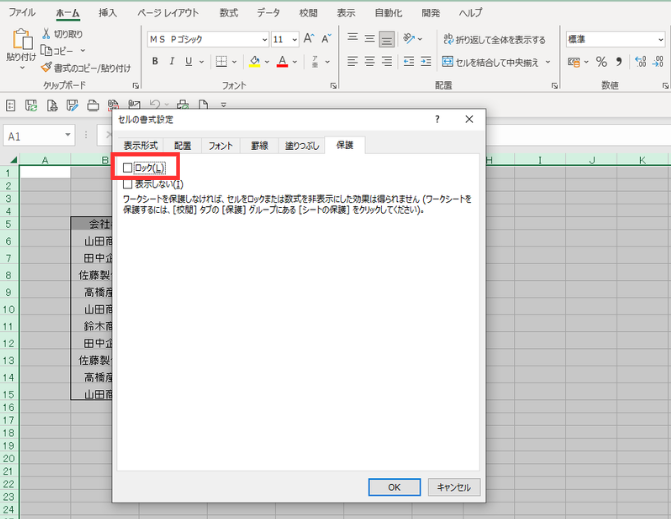Click the middle align icon
Viewport: 671px width, 519px height.
370,39
